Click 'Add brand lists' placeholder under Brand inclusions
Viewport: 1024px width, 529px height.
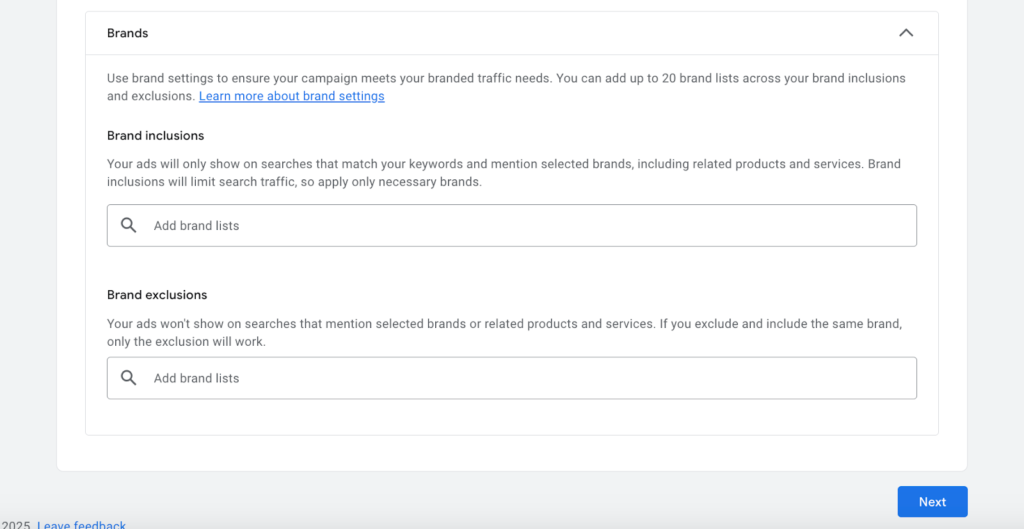[196, 226]
